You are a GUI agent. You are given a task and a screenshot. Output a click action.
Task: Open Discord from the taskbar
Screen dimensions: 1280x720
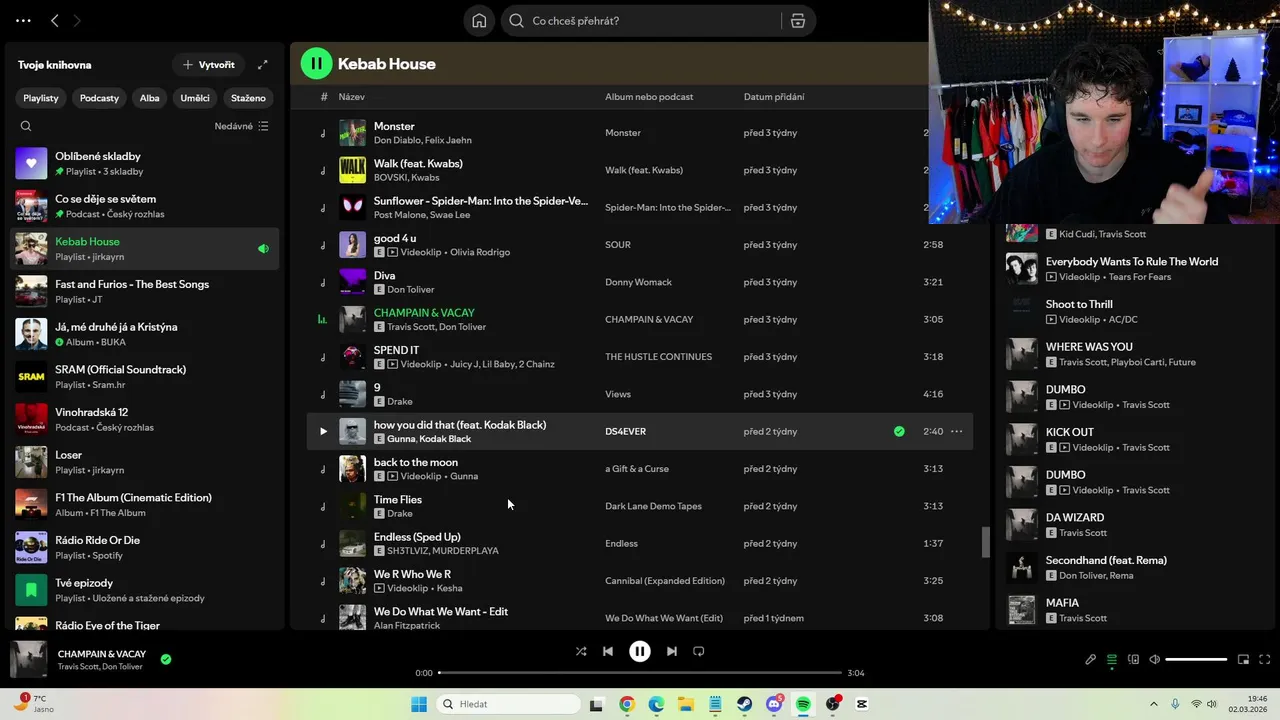point(774,704)
